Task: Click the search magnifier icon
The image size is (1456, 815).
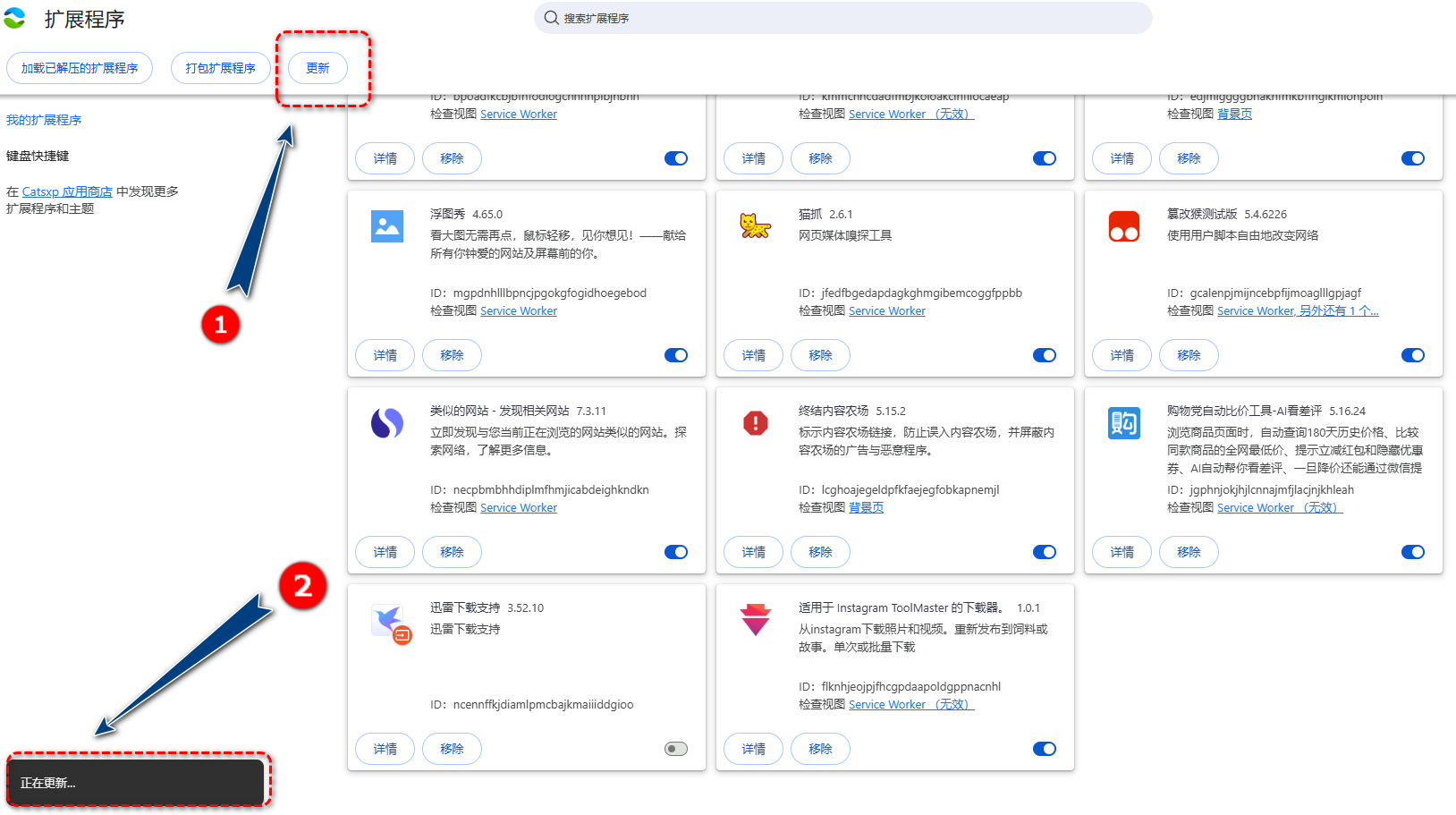Action: point(551,18)
